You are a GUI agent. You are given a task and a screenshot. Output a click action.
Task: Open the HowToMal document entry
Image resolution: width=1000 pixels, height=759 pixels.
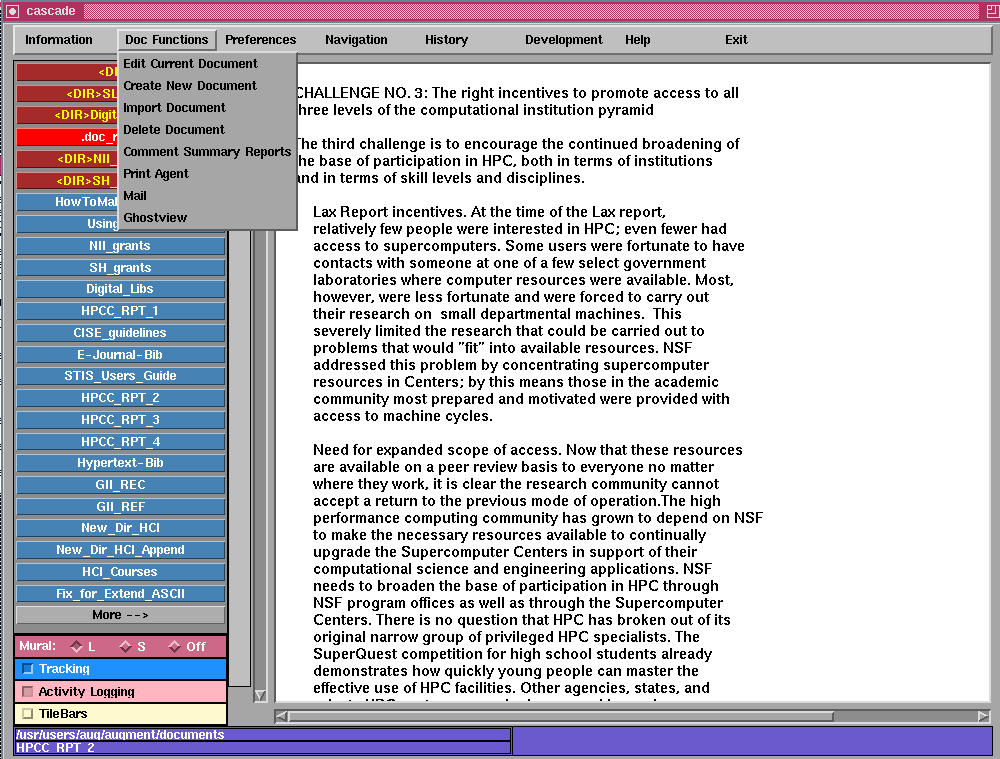(x=68, y=202)
